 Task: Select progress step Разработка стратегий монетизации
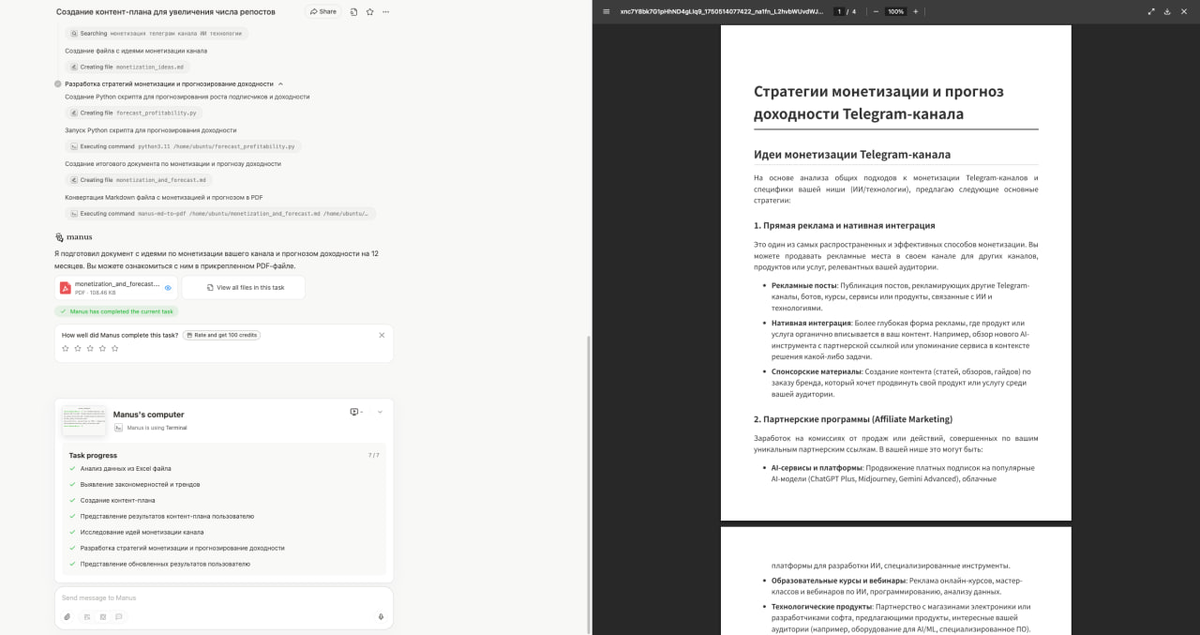click(182, 548)
